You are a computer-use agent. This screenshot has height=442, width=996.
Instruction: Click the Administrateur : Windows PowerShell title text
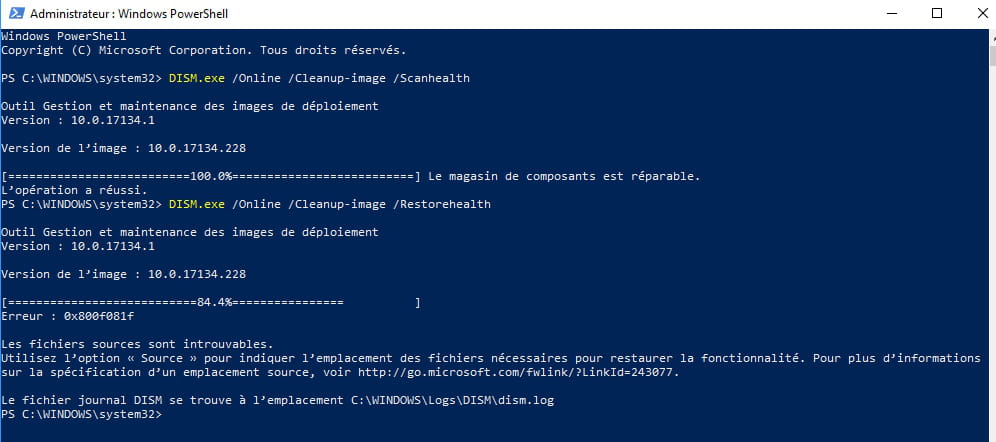[x=129, y=13]
